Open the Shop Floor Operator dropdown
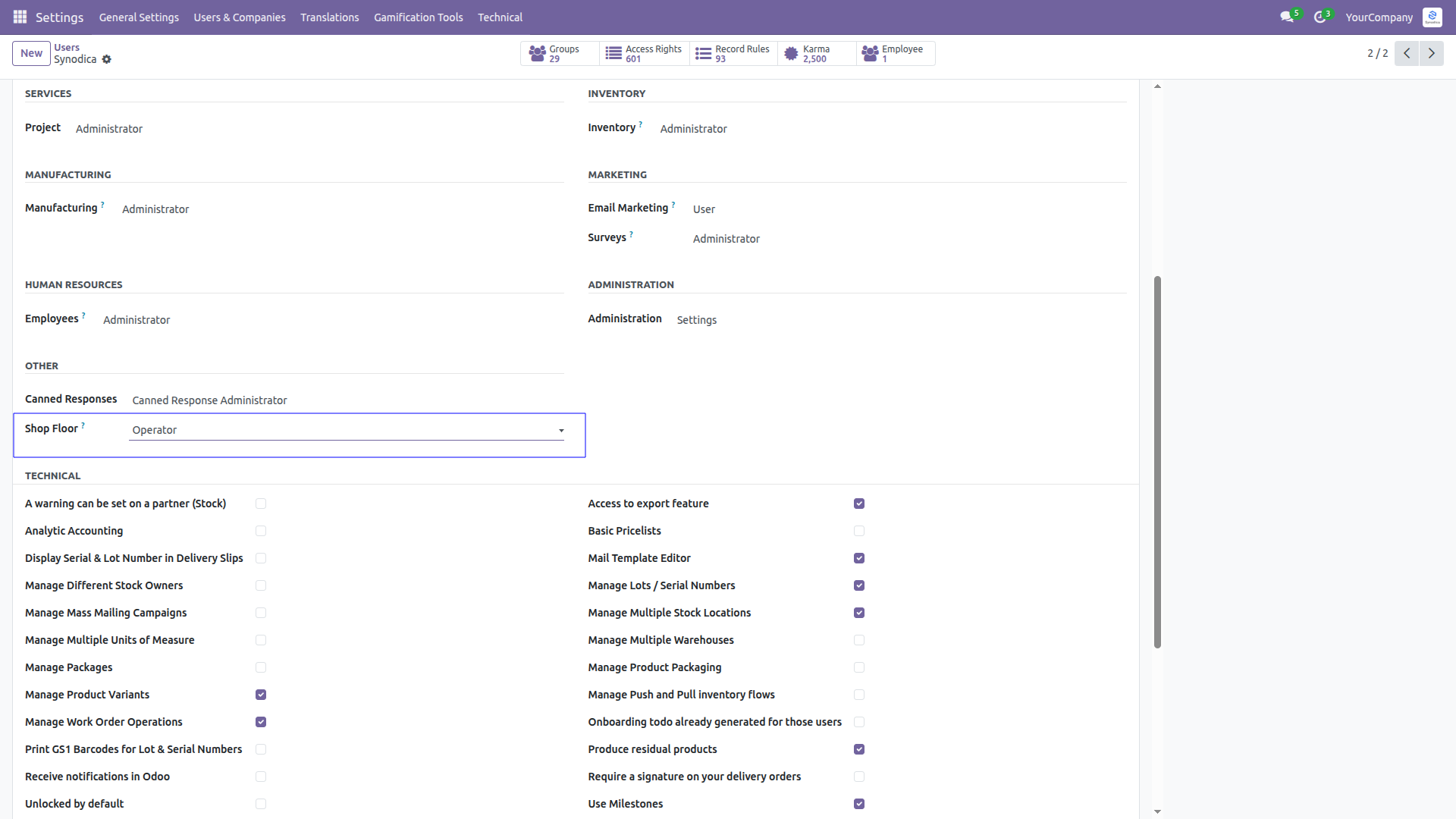 pyautogui.click(x=347, y=430)
